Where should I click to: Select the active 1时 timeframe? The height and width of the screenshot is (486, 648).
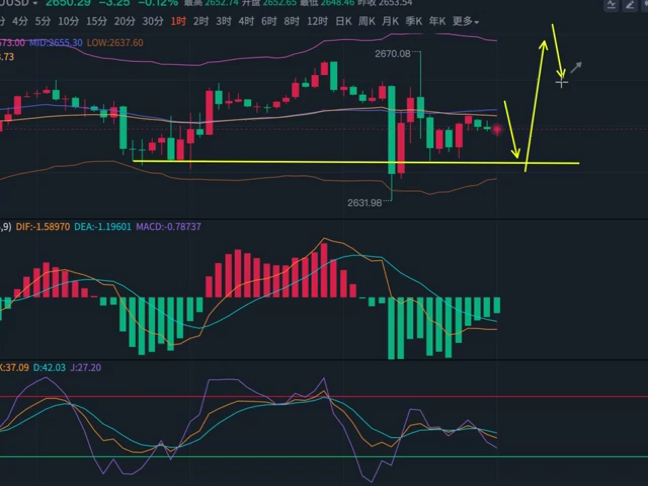pyautogui.click(x=178, y=21)
